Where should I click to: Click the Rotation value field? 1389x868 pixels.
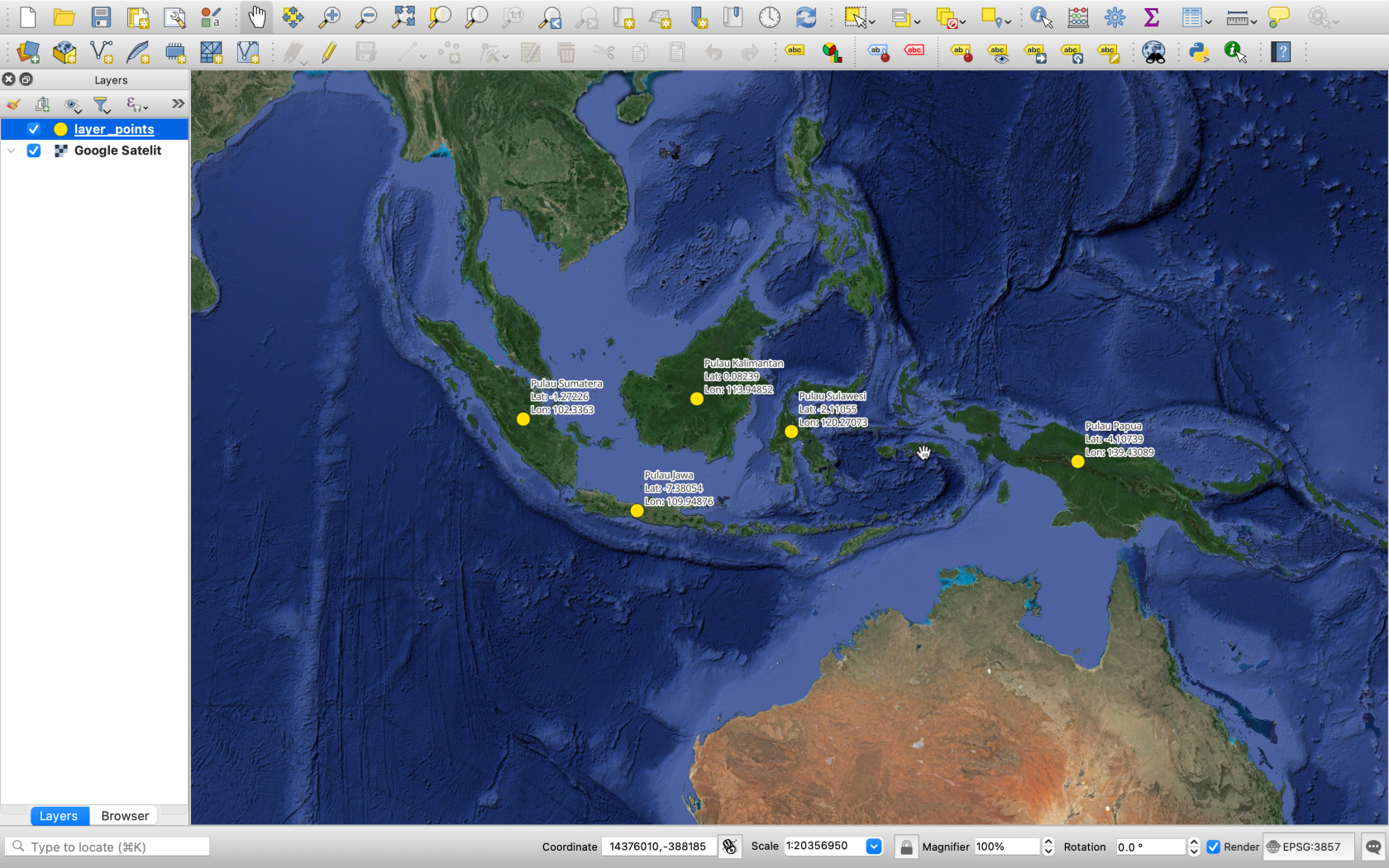[1151, 847]
